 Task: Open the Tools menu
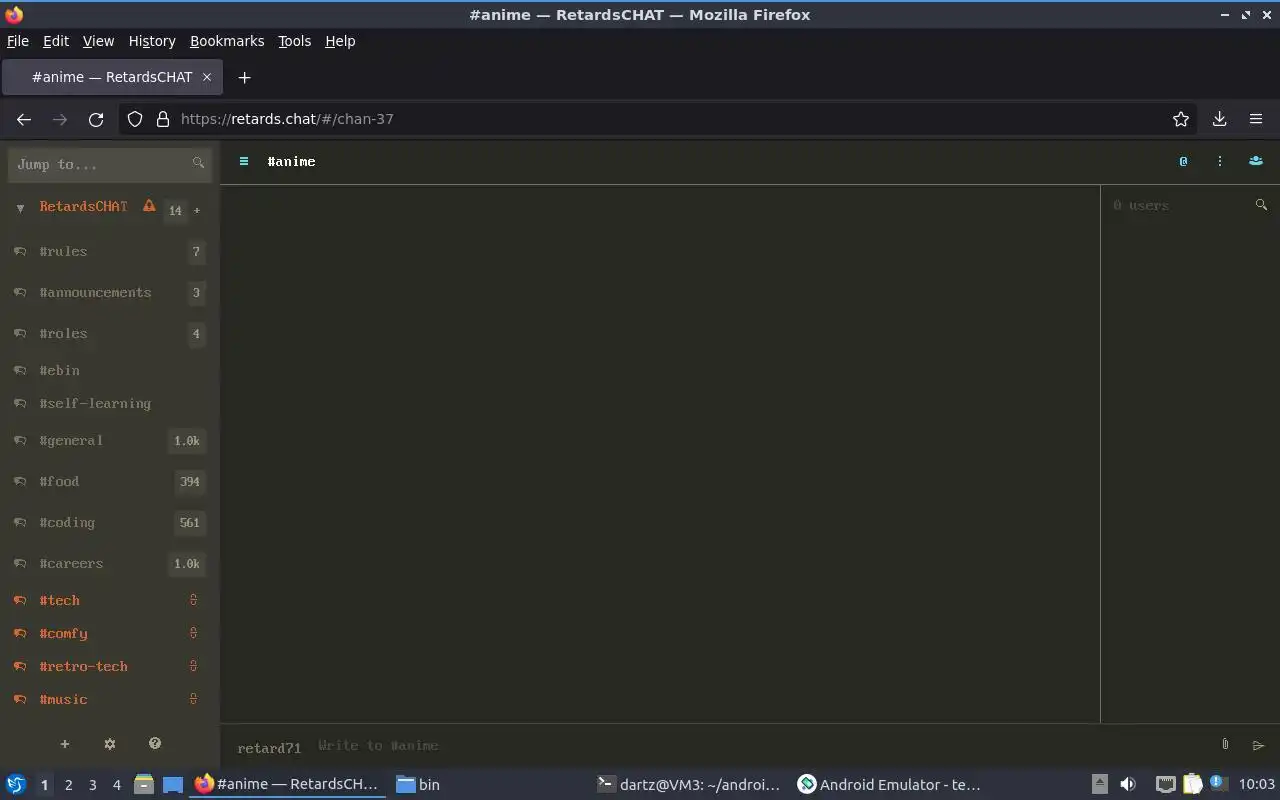coord(294,41)
